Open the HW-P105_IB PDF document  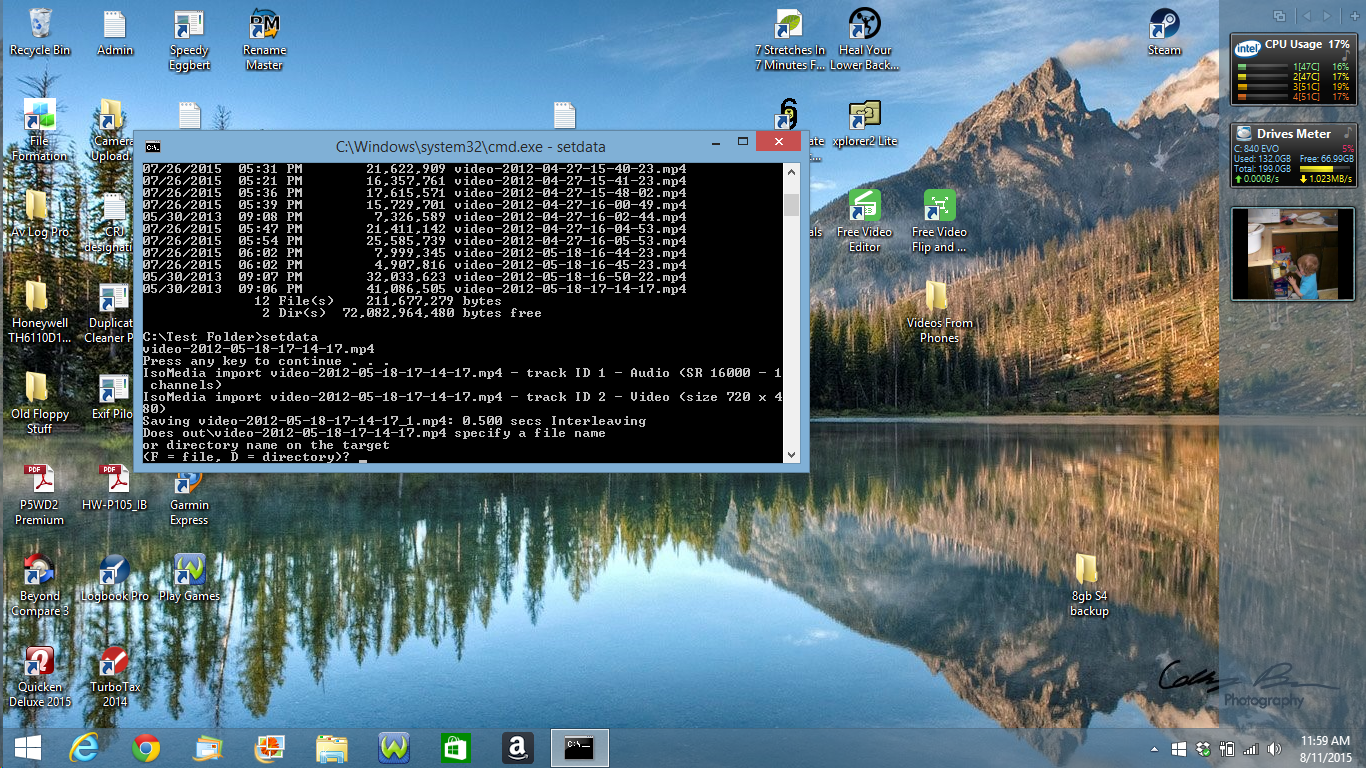click(x=114, y=487)
